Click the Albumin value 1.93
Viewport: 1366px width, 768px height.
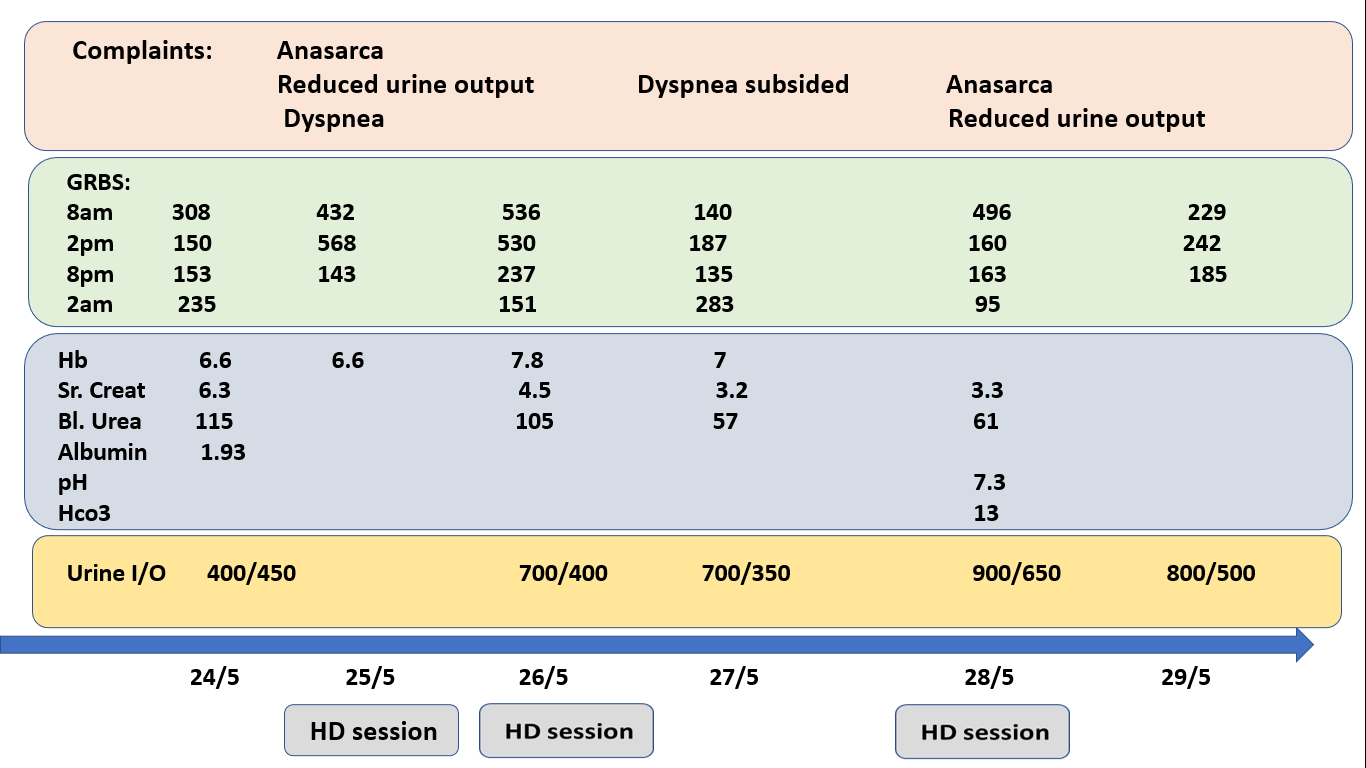223,453
